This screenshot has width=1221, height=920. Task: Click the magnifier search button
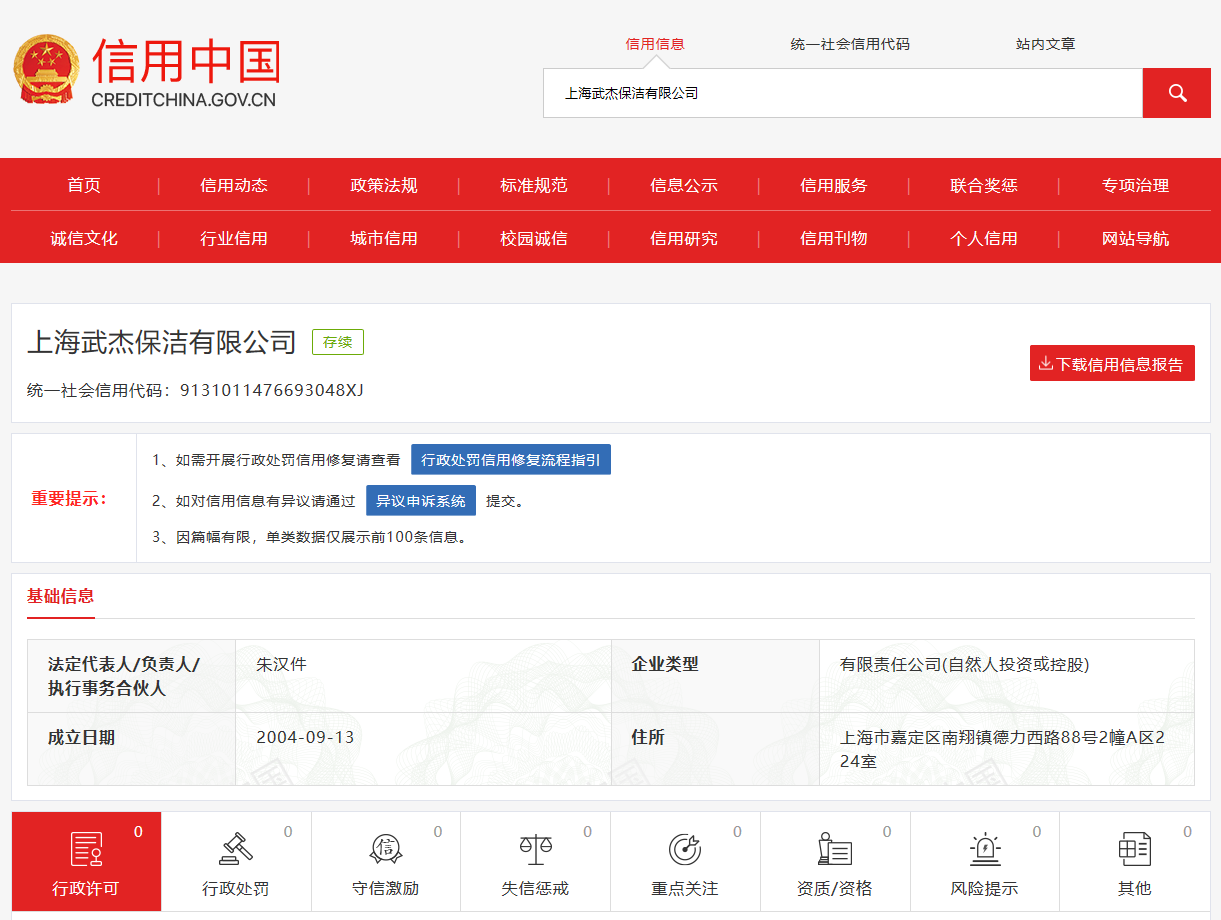tap(1176, 93)
